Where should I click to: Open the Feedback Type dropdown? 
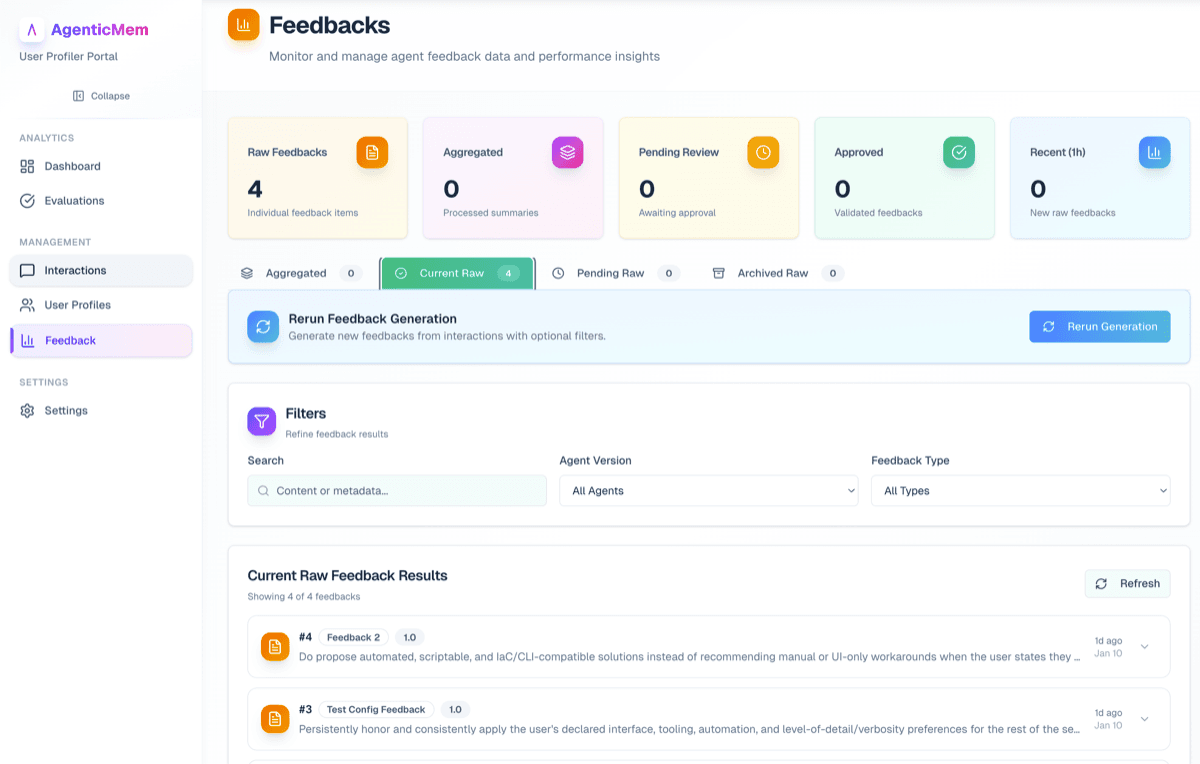coord(1020,491)
